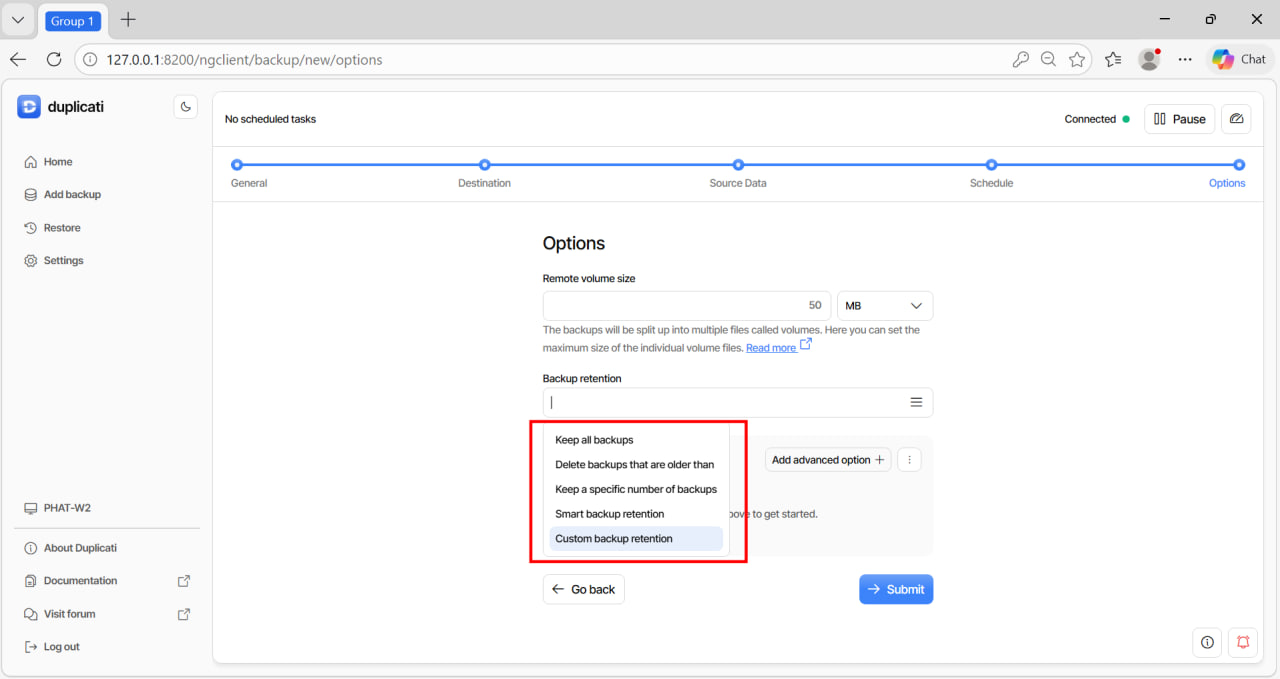1280x679 pixels.
Task: Open the Copilot Chat button
Action: point(1240,60)
